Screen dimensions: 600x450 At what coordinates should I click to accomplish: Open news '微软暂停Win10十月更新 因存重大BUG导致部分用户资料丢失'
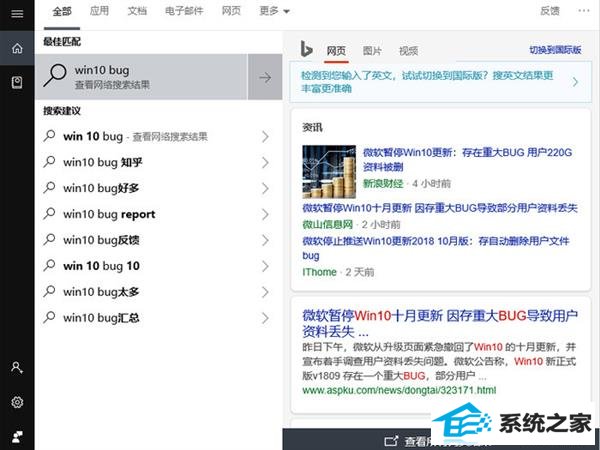coord(440,208)
